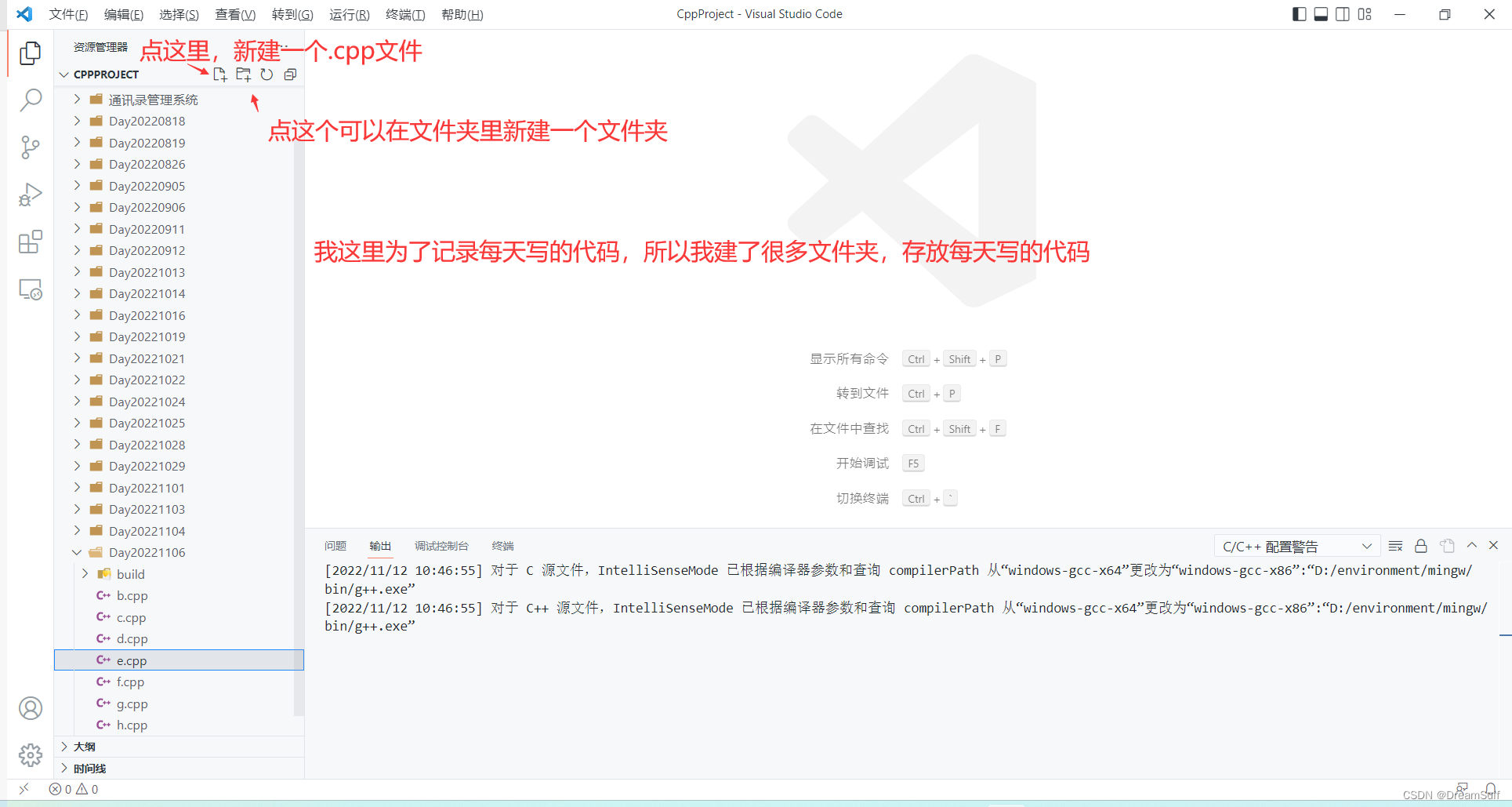Select the Day20221101 folder row

tap(179, 488)
